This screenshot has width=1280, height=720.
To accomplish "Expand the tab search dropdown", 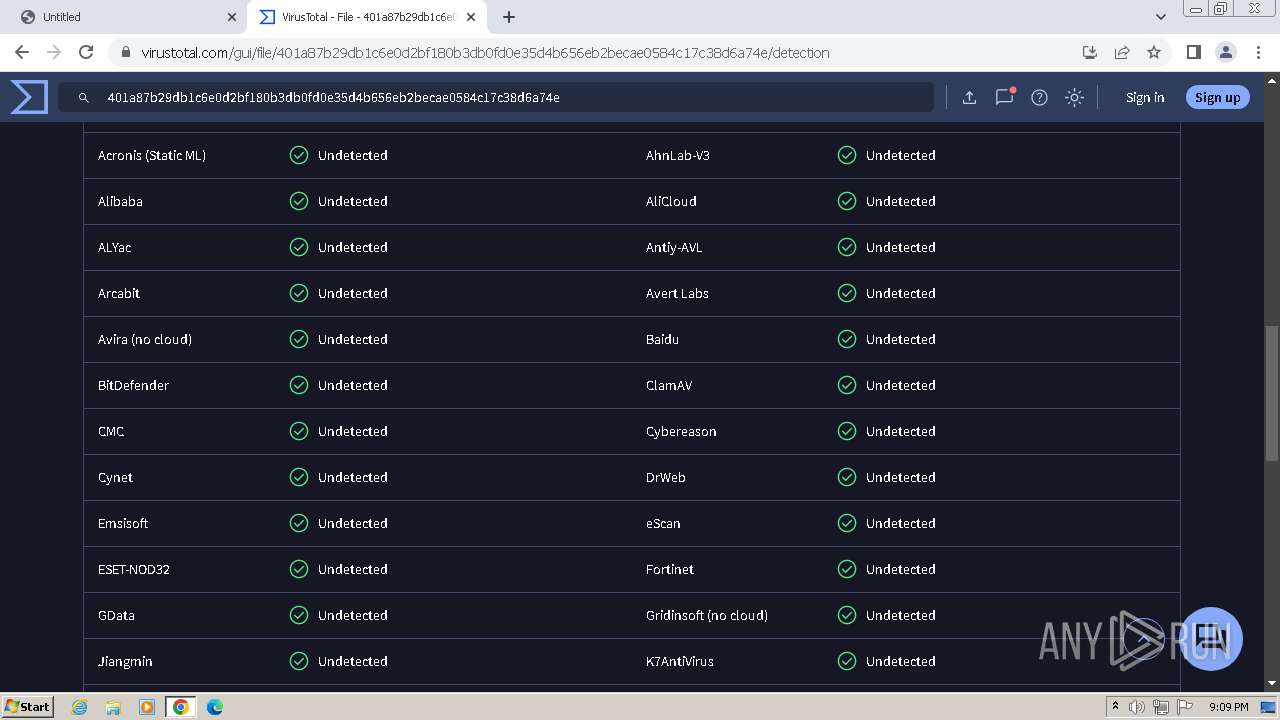I will coord(1160,17).
